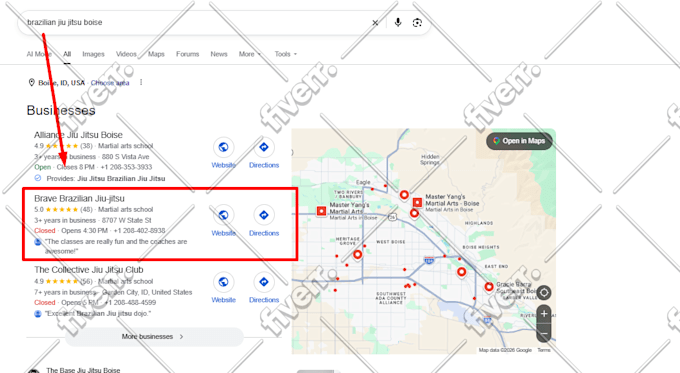Expand the Tools dropdown
The width and height of the screenshot is (680, 373).
(286, 54)
